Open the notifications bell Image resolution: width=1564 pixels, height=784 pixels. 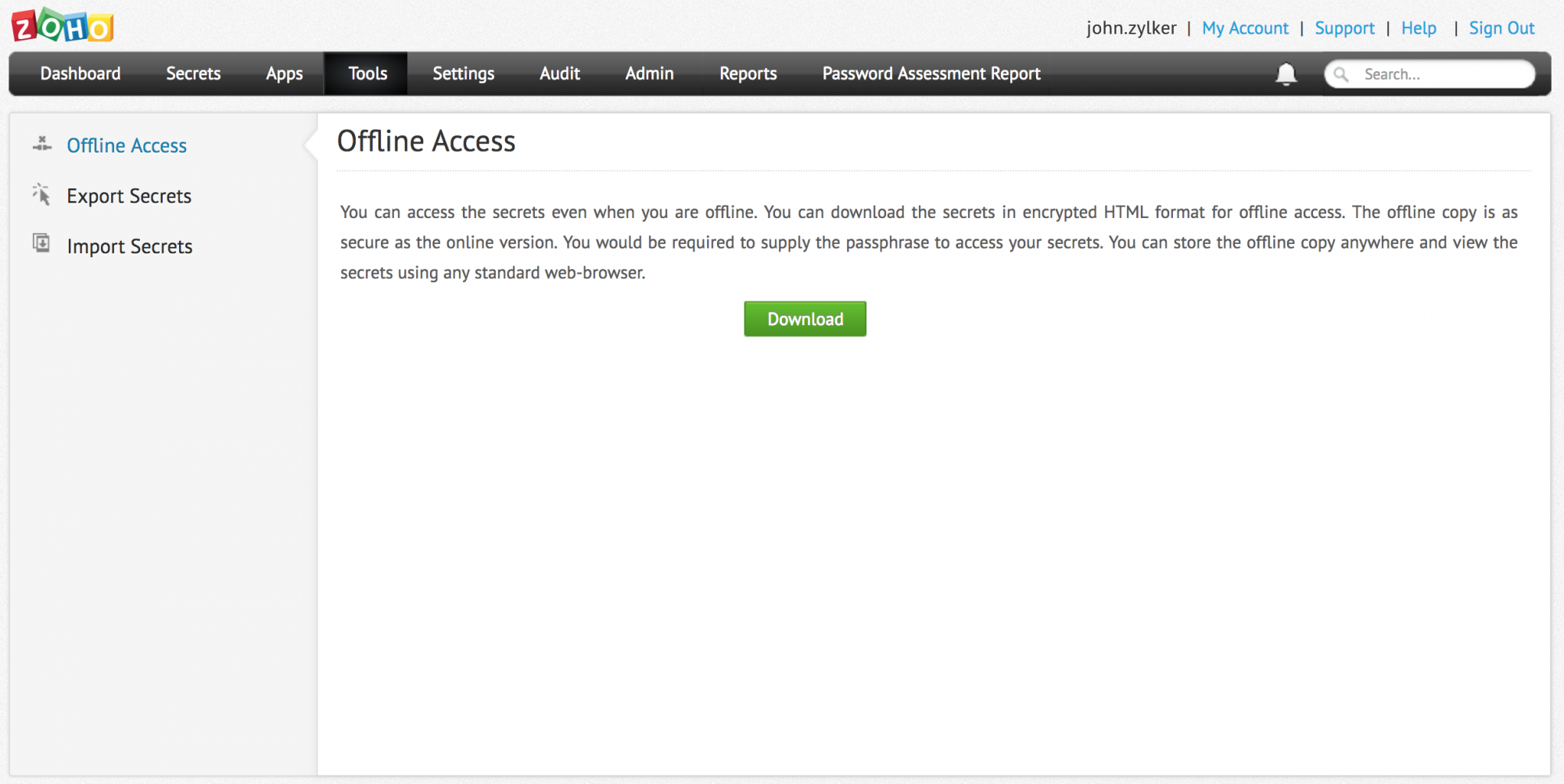click(x=1286, y=74)
